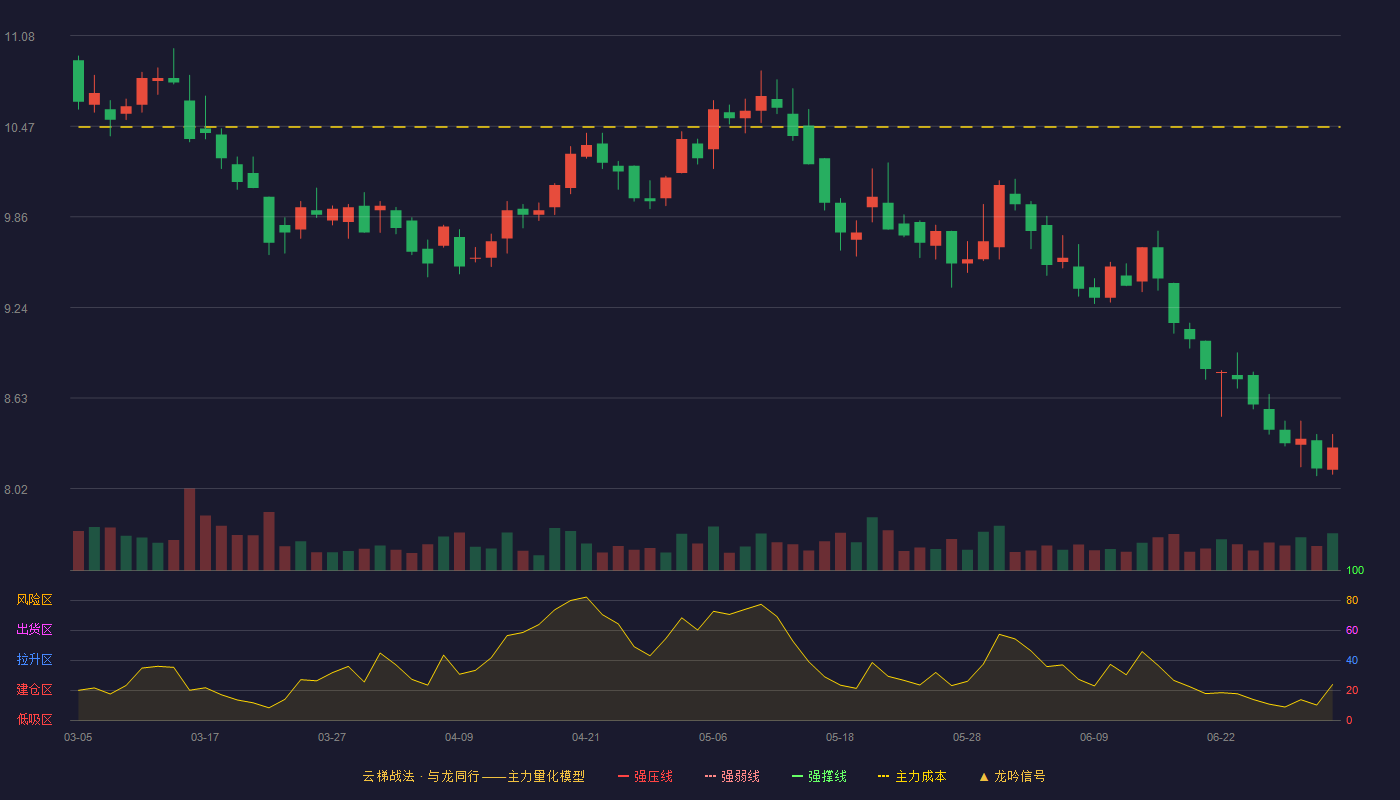Click the orange 80 indicator scale label
Image resolution: width=1400 pixels, height=800 pixels.
point(1352,601)
